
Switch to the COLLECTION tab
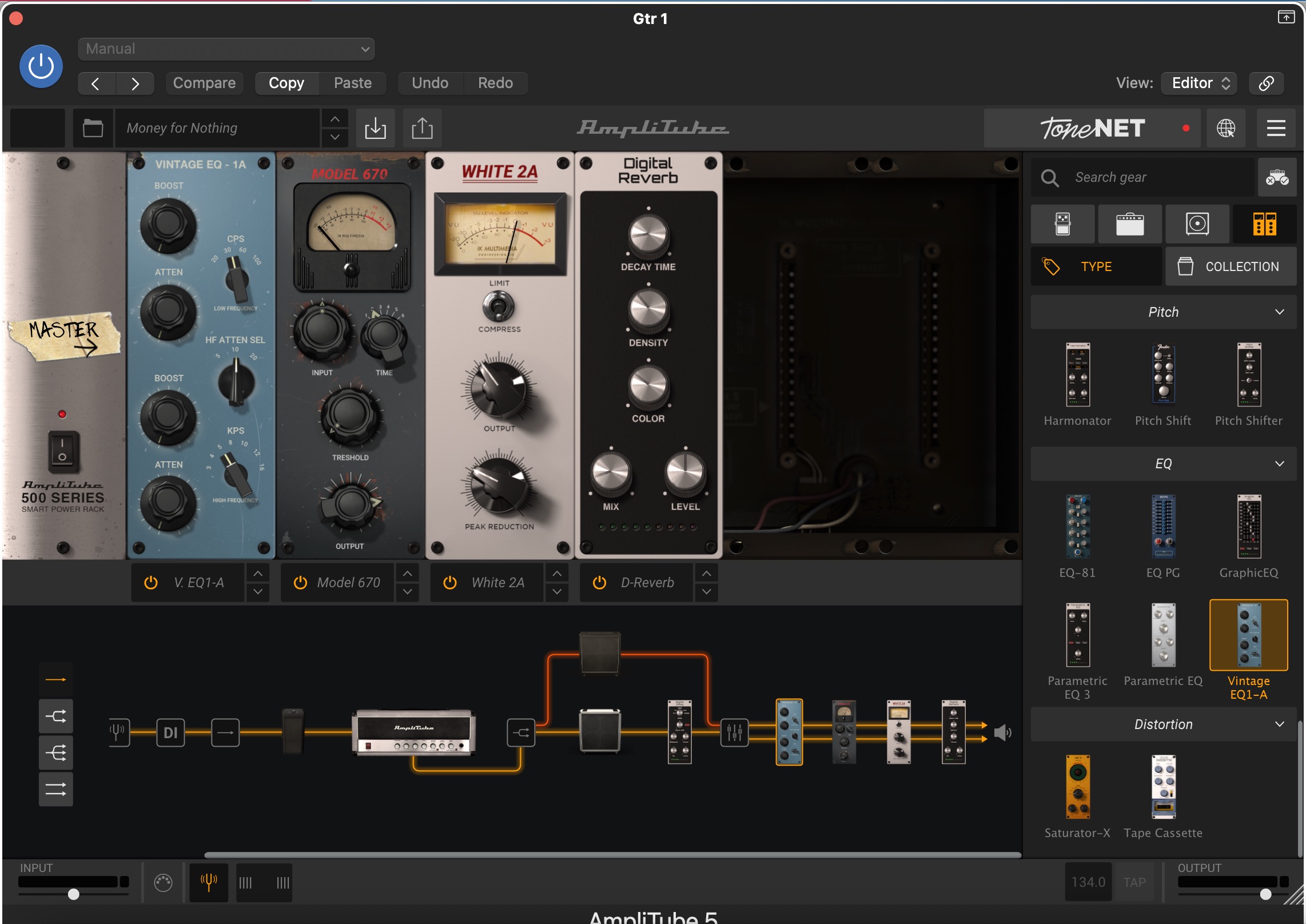(1231, 266)
